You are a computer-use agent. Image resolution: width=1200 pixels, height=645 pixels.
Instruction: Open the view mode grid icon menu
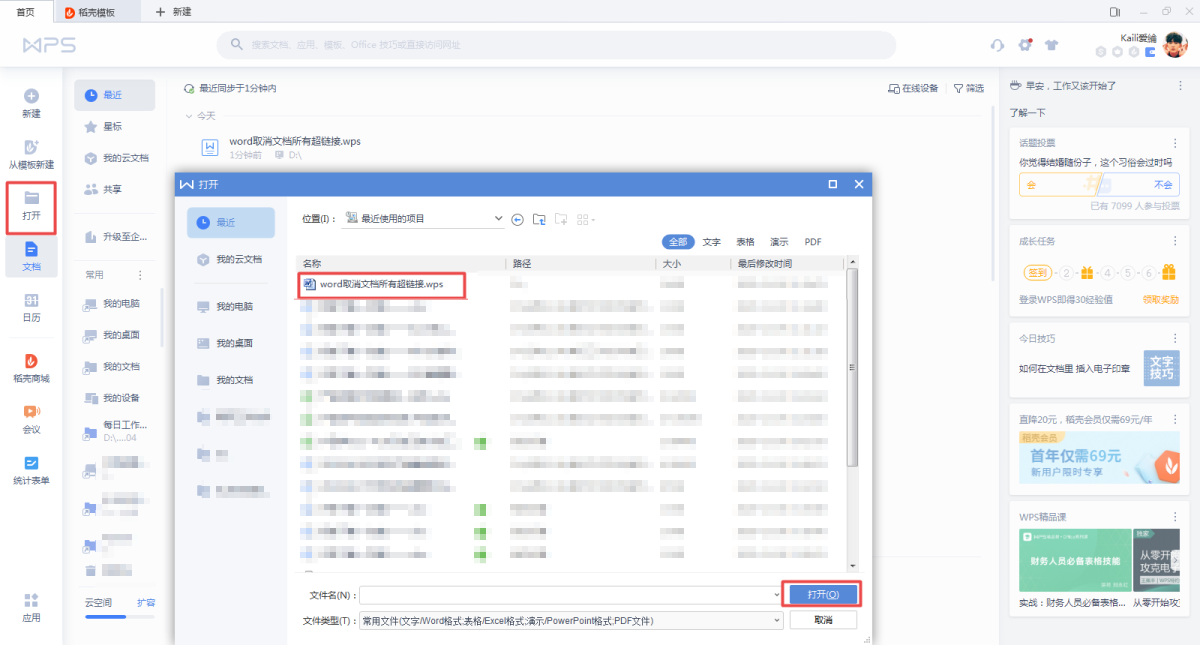click(585, 219)
